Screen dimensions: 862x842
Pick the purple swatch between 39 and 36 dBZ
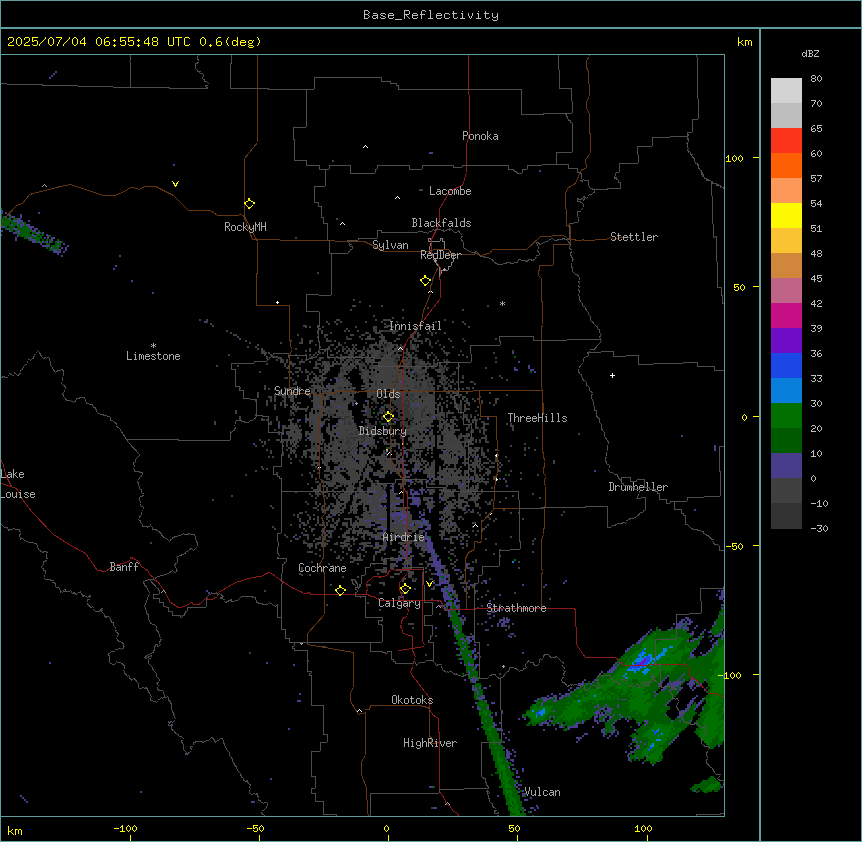[786, 341]
